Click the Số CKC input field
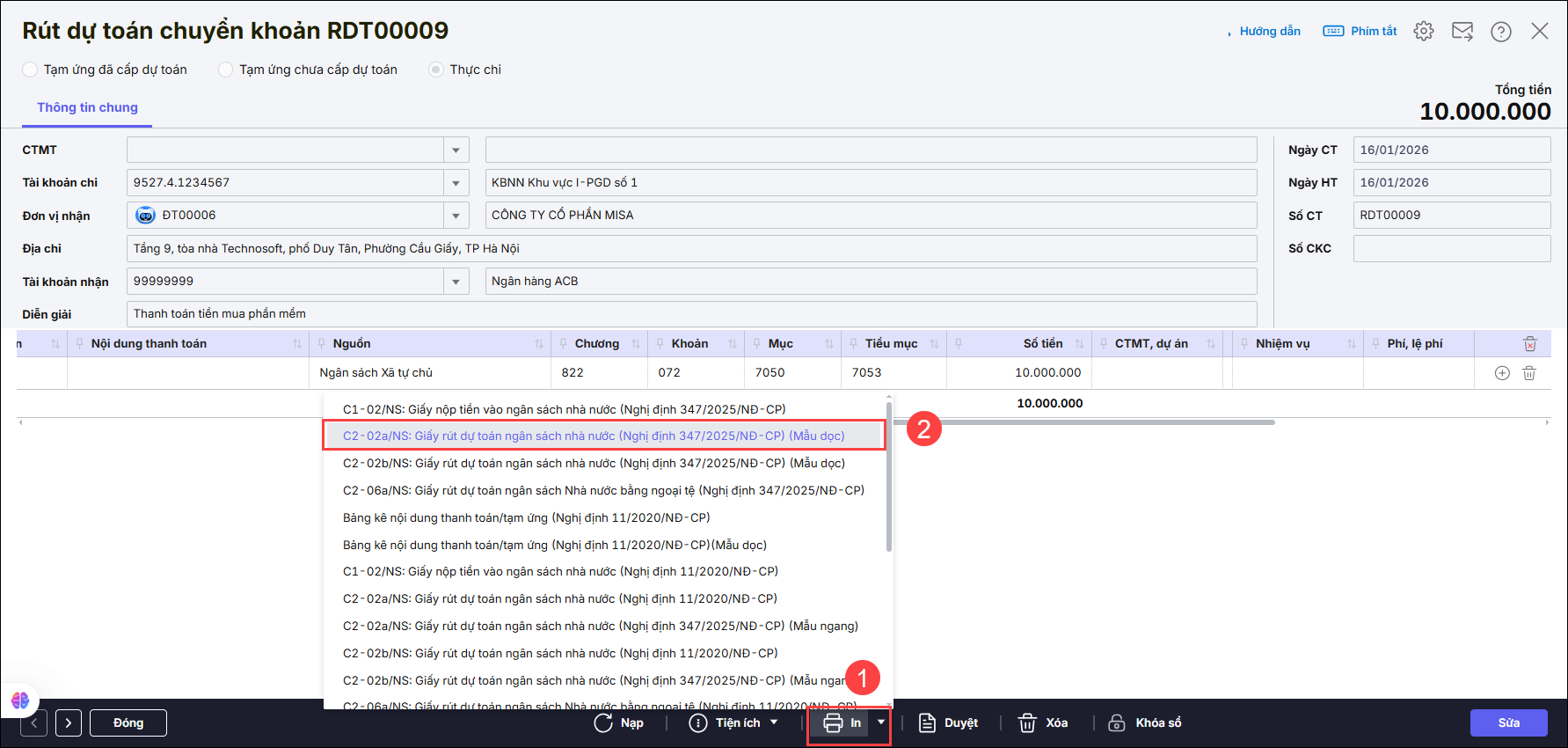The height and width of the screenshot is (748, 1568). point(1452,248)
